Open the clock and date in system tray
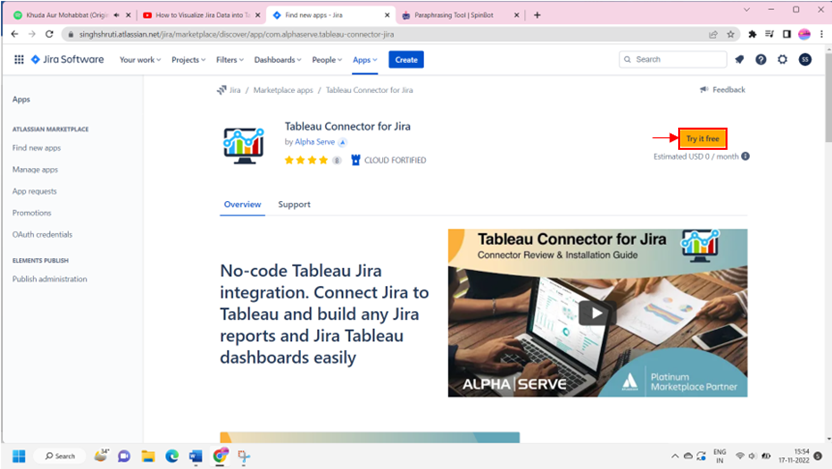Screen dimensions: 832x469 tap(794, 456)
